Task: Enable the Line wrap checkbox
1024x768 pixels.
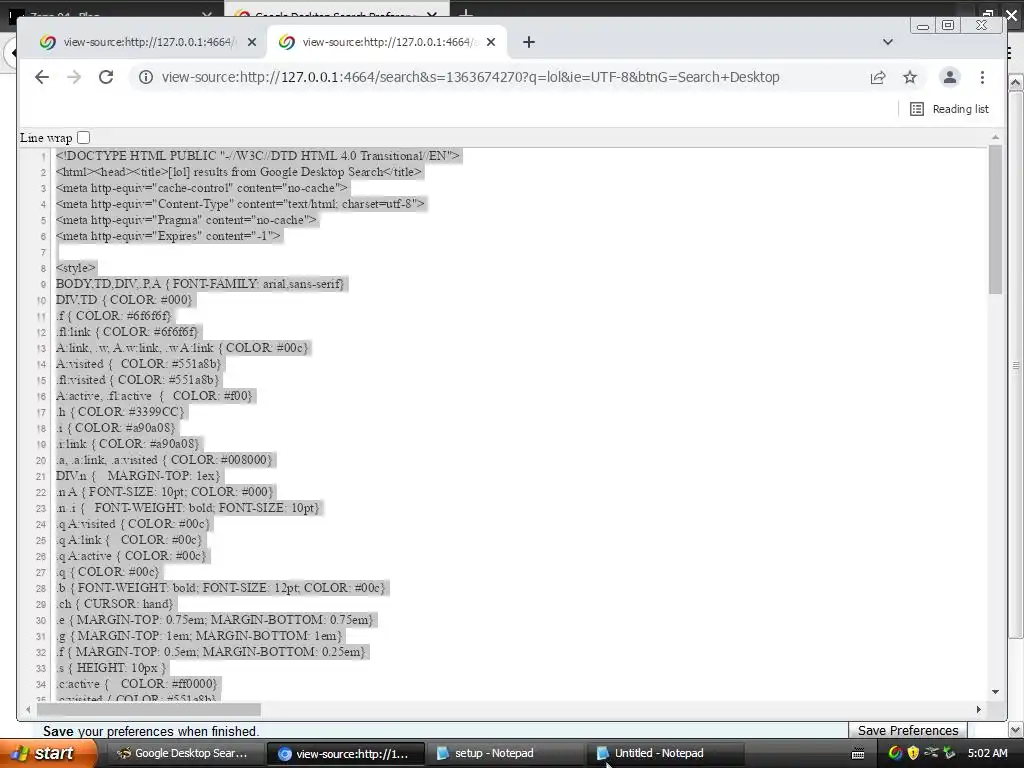Action: click(84, 138)
